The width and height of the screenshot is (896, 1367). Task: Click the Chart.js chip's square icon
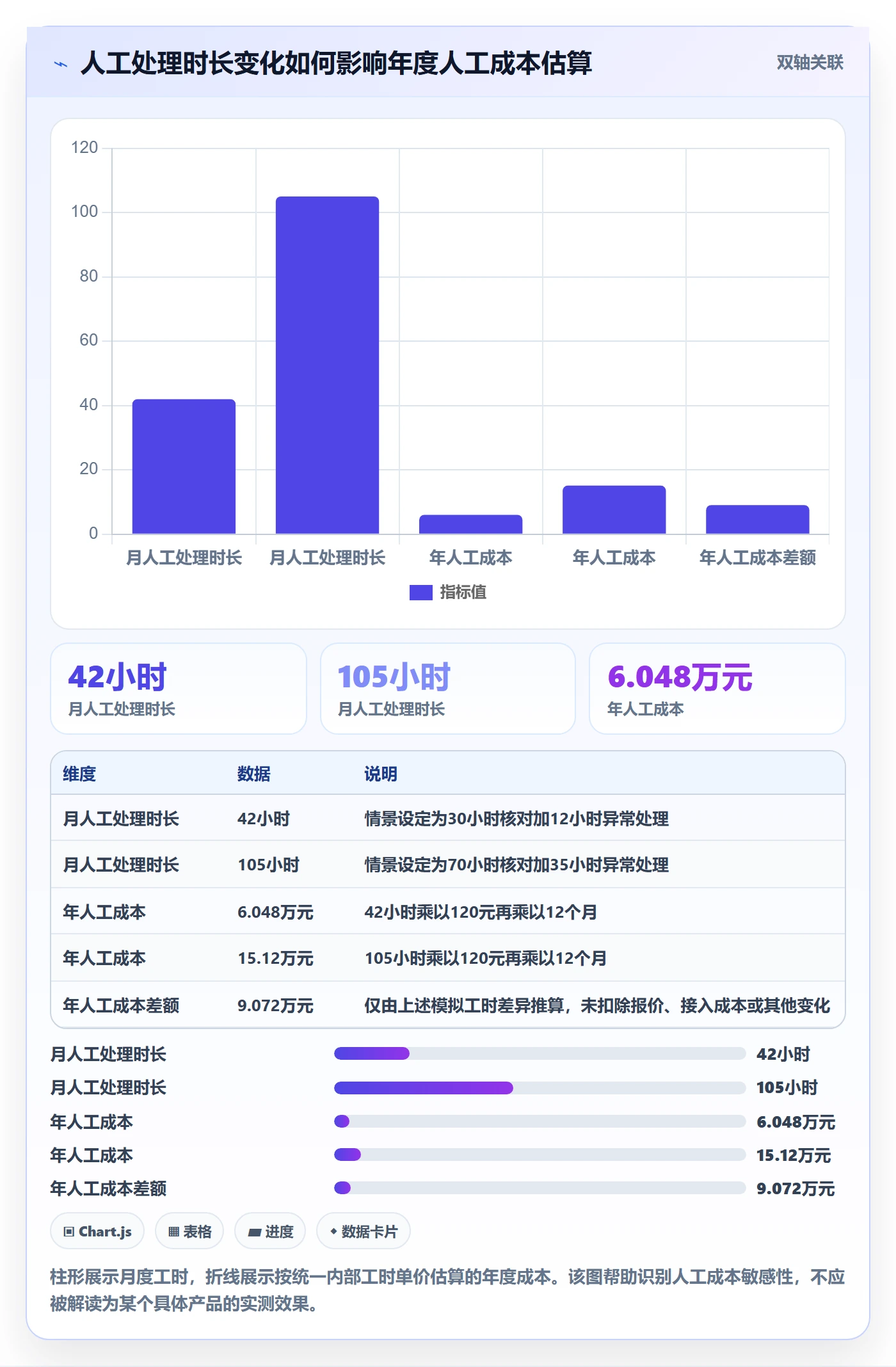69,1231
